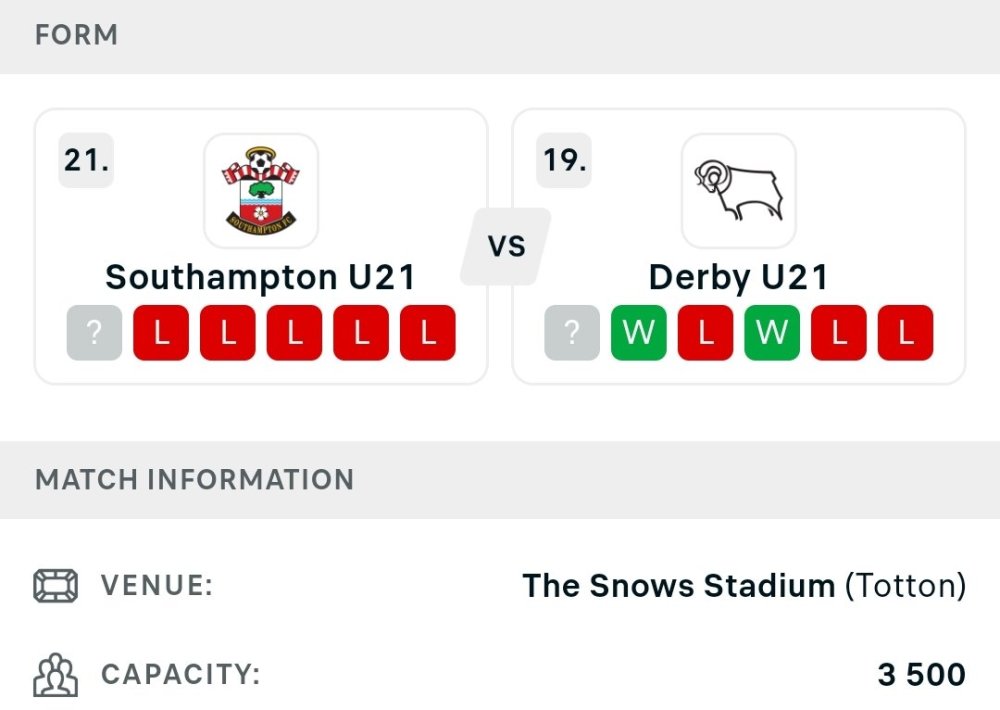Click the capacity people icon
Image resolution: width=1000 pixels, height=710 pixels.
pyautogui.click(x=55, y=675)
